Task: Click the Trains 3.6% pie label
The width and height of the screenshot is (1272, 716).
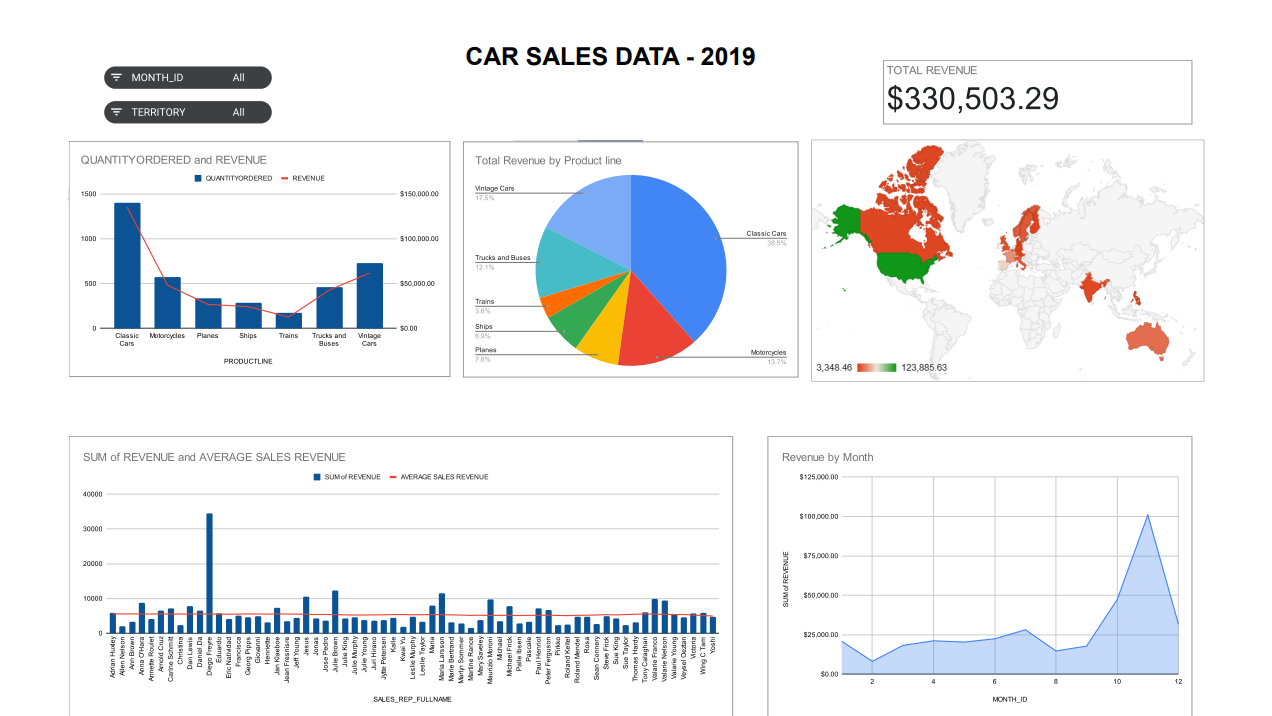Action: (x=485, y=306)
